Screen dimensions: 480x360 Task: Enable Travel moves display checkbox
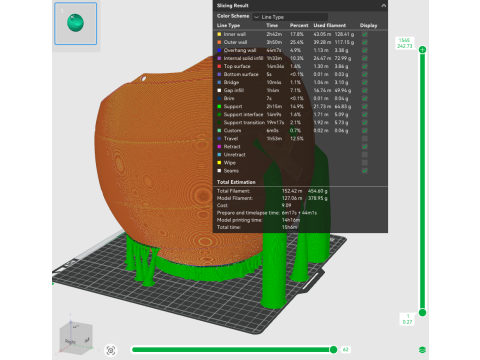pos(365,138)
